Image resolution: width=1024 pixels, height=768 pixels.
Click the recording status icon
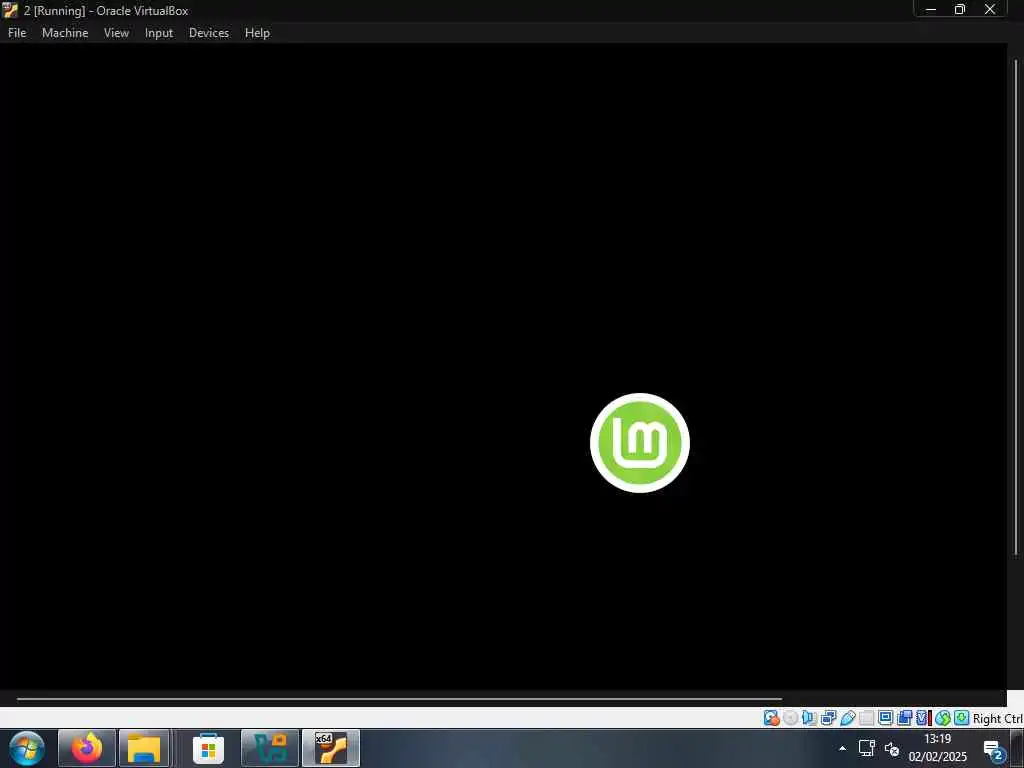[x=904, y=718]
